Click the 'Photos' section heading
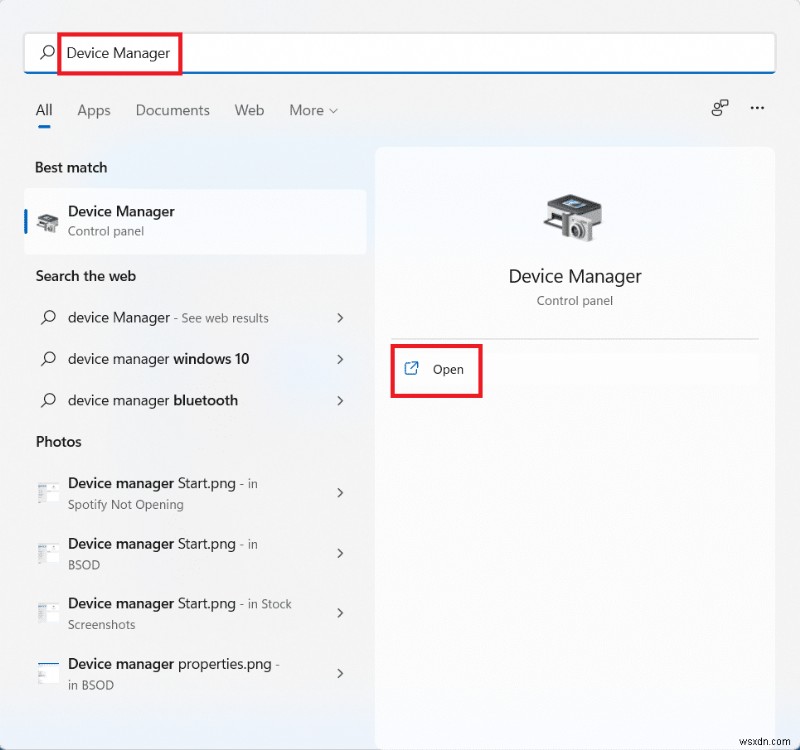Viewport: 800px width, 750px height. pyautogui.click(x=59, y=441)
